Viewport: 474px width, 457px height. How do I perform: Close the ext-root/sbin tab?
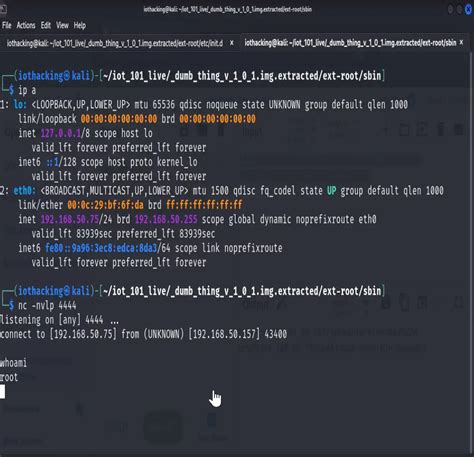click(461, 42)
